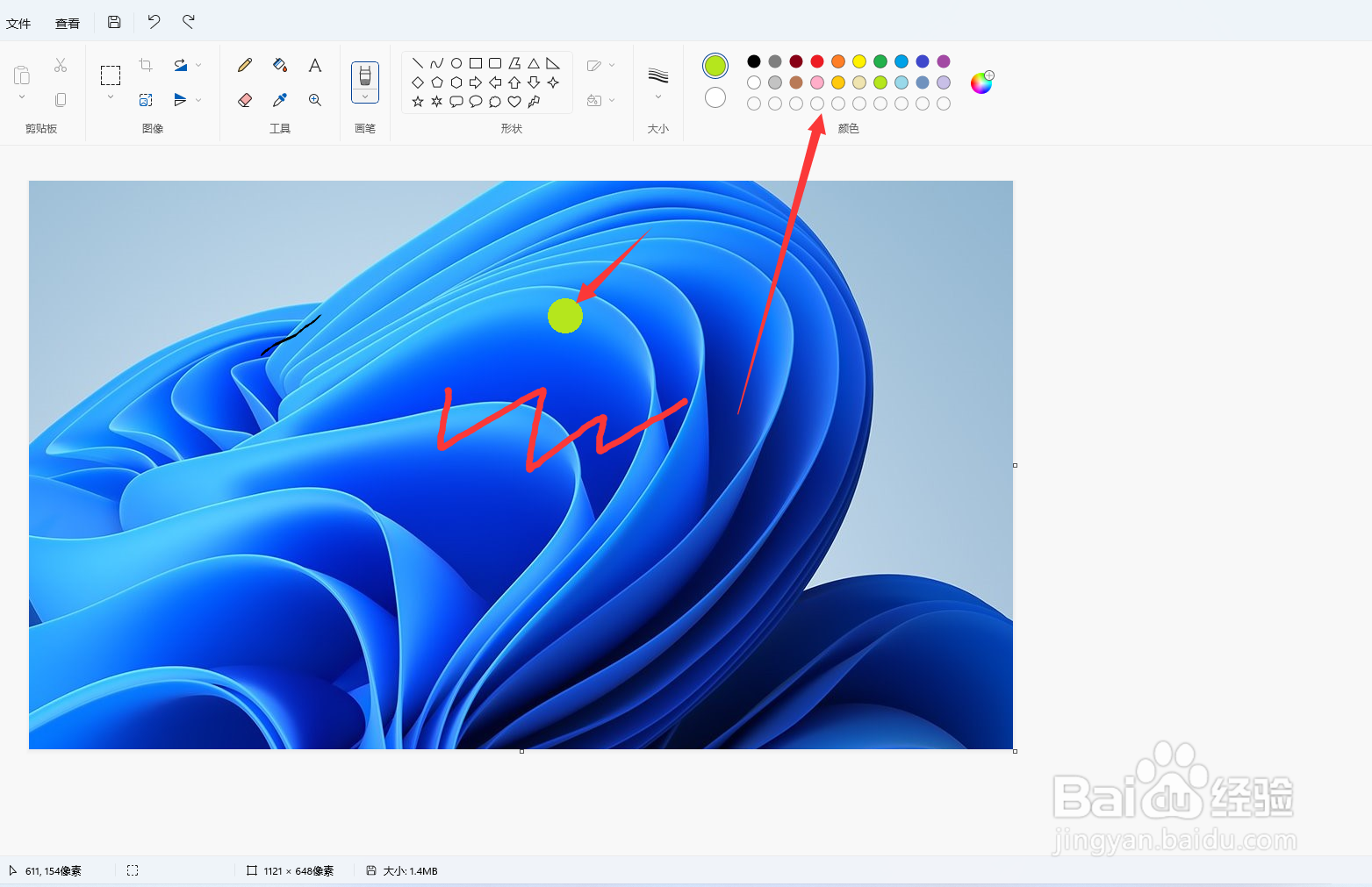Select the eraser tool
Image resolution: width=1372 pixels, height=887 pixels.
(x=245, y=100)
